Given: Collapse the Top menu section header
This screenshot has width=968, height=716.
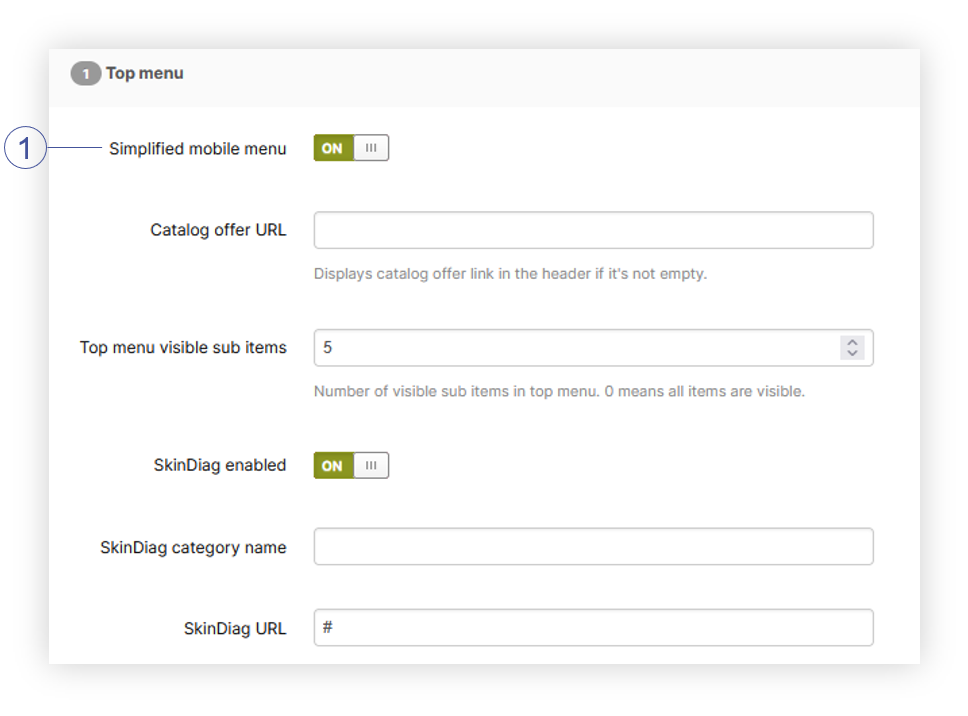Looking at the screenshot, I should click(x=146, y=74).
